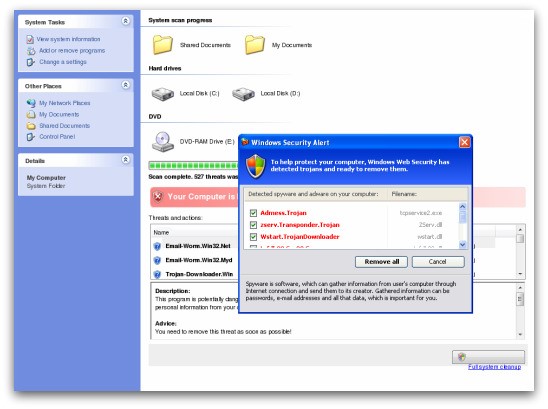Select the Local Disk (D:) drive icon
This screenshot has height=409, width=548.
(243, 94)
